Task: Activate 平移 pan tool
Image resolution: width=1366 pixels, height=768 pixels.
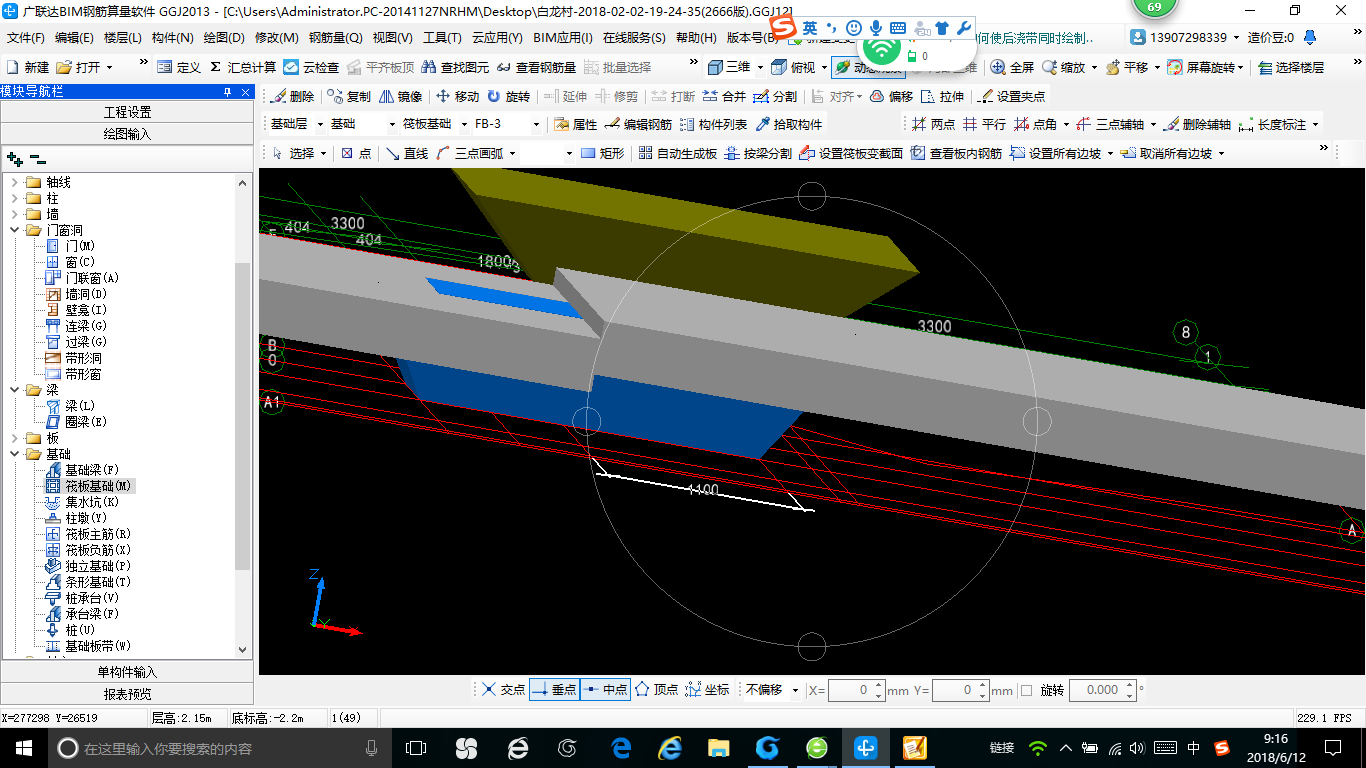Action: click(1127, 67)
